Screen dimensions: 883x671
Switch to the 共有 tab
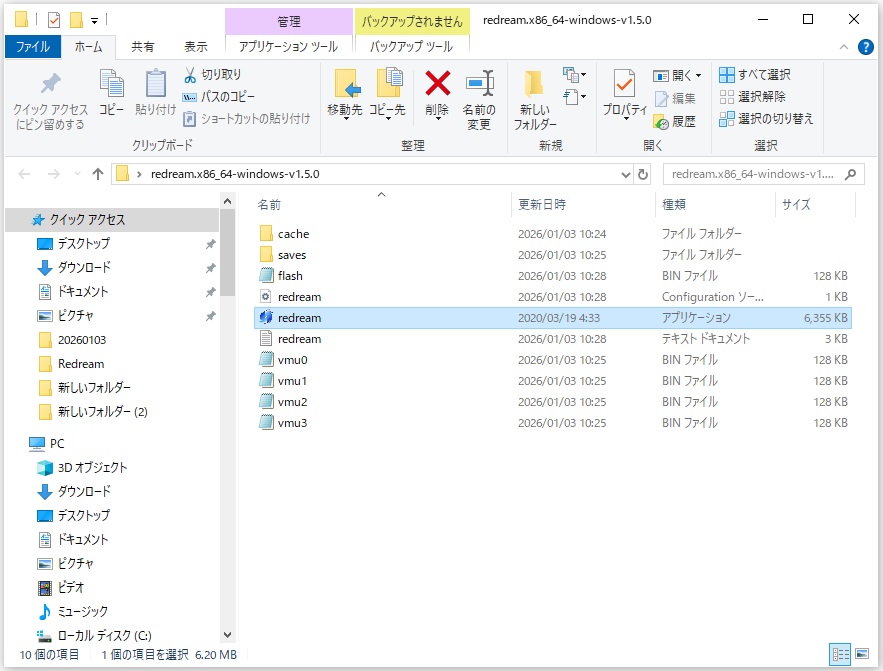click(x=142, y=47)
